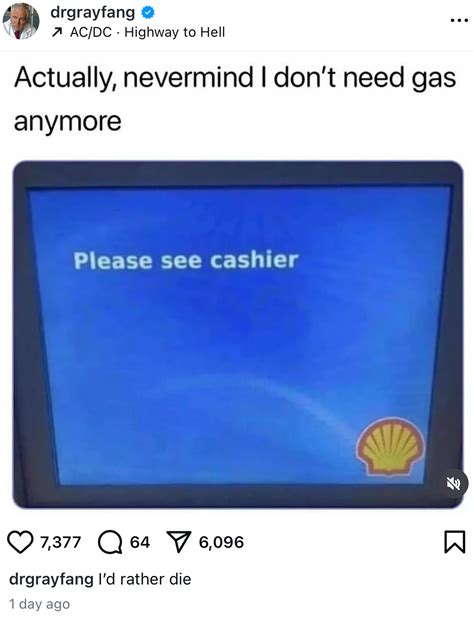Tap the audio arrow icon

57,33
